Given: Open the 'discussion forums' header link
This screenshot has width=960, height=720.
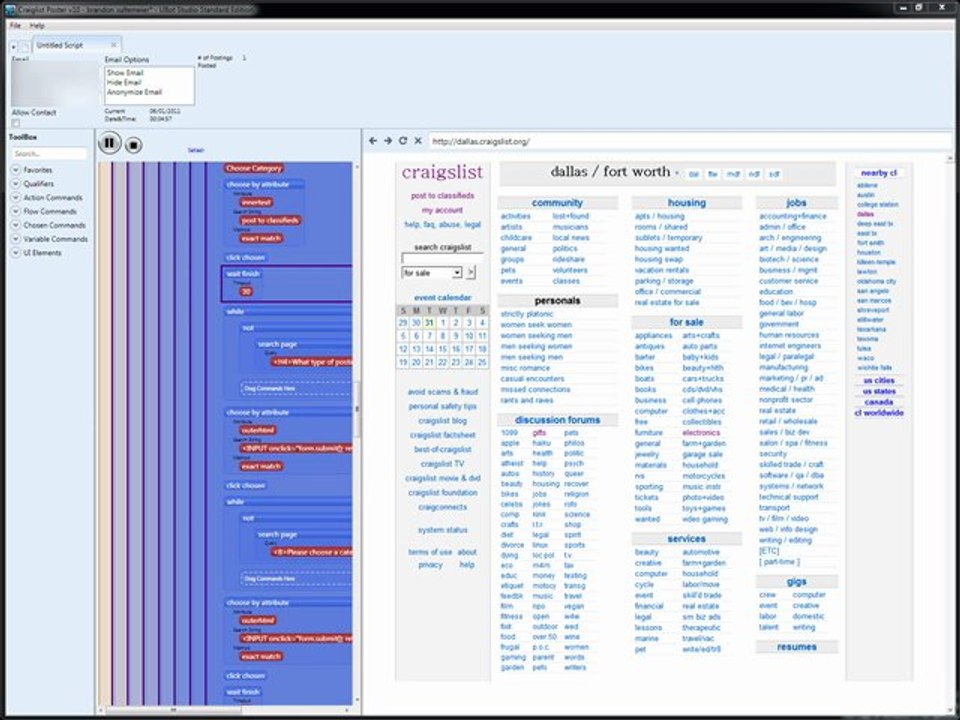Looking at the screenshot, I should tap(557, 419).
